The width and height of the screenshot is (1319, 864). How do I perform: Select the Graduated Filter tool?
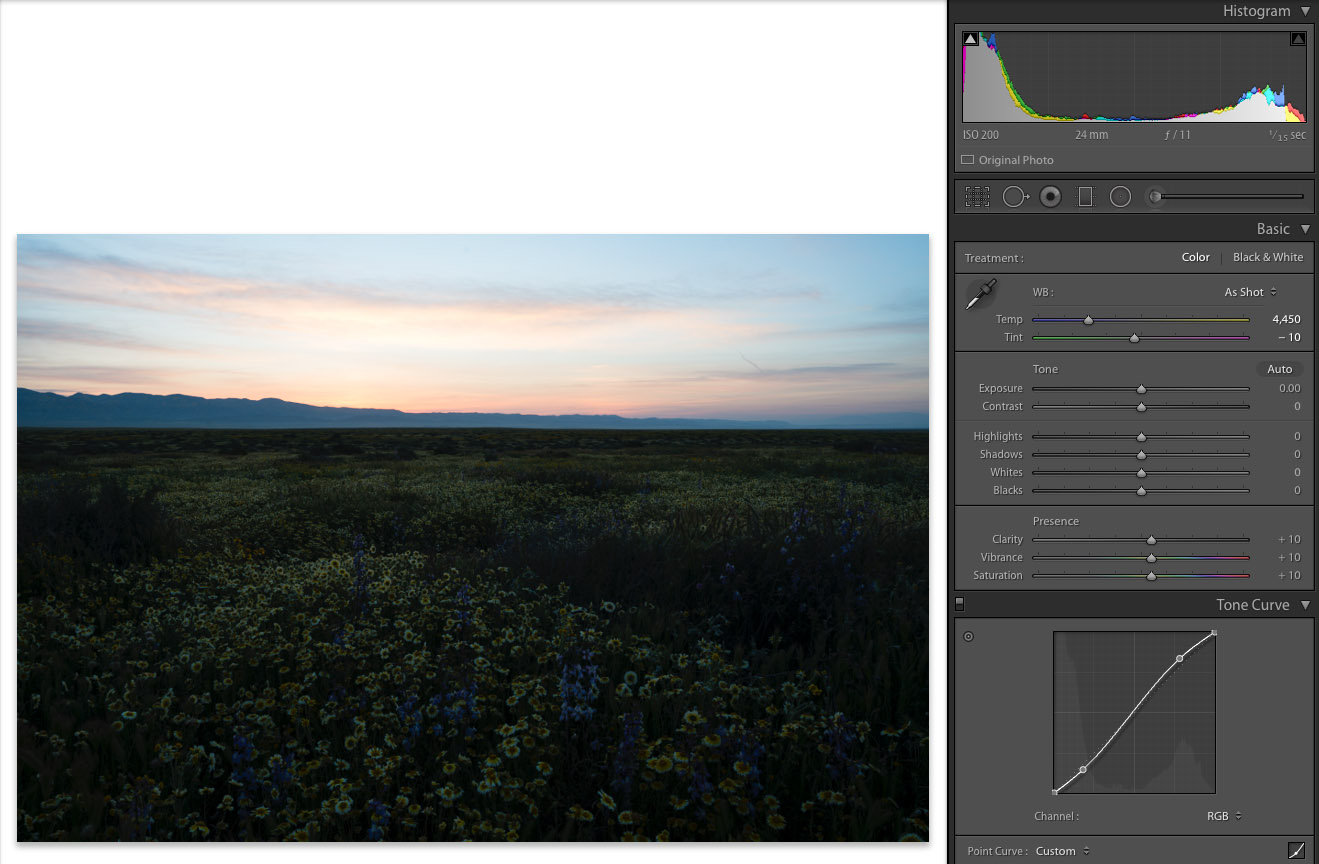1085,197
